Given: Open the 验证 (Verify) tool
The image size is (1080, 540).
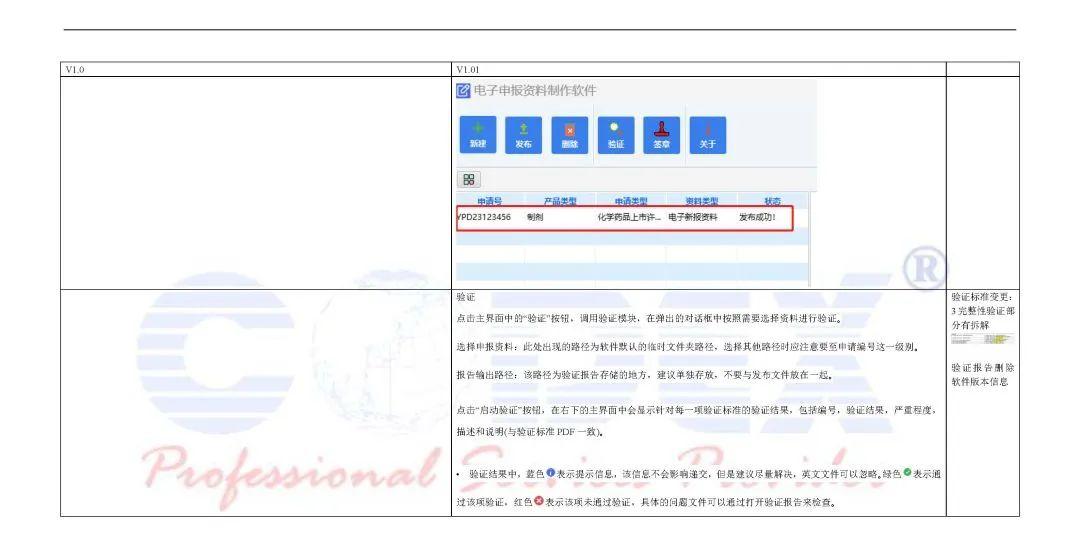Looking at the screenshot, I should (616, 135).
